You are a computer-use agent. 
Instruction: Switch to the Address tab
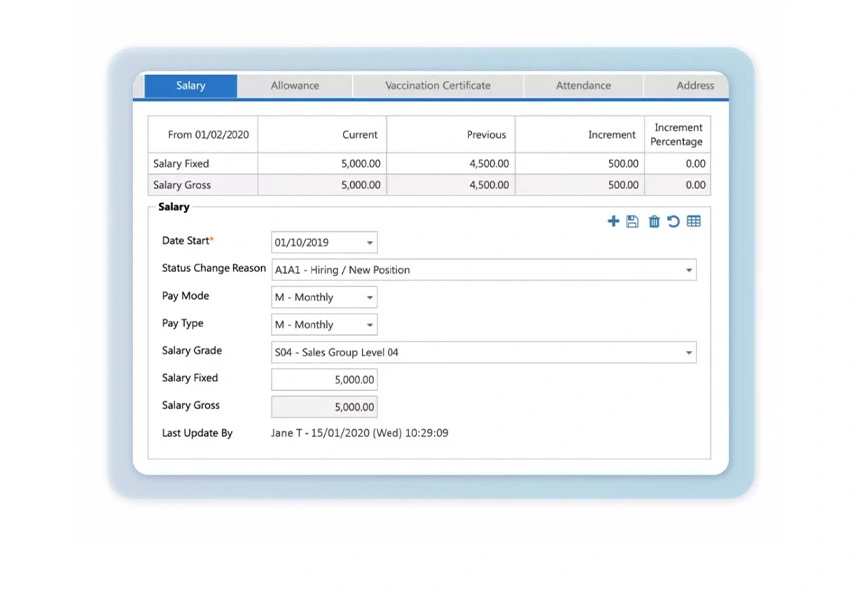coord(694,86)
